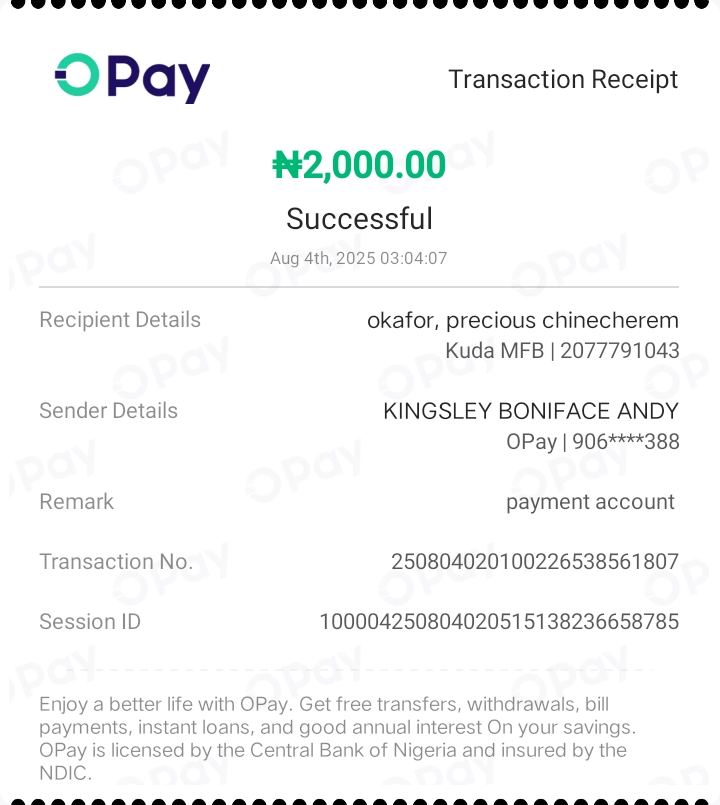Viewport: 720px width, 805px height.
Task: Select the session ID value
Action: [499, 622]
